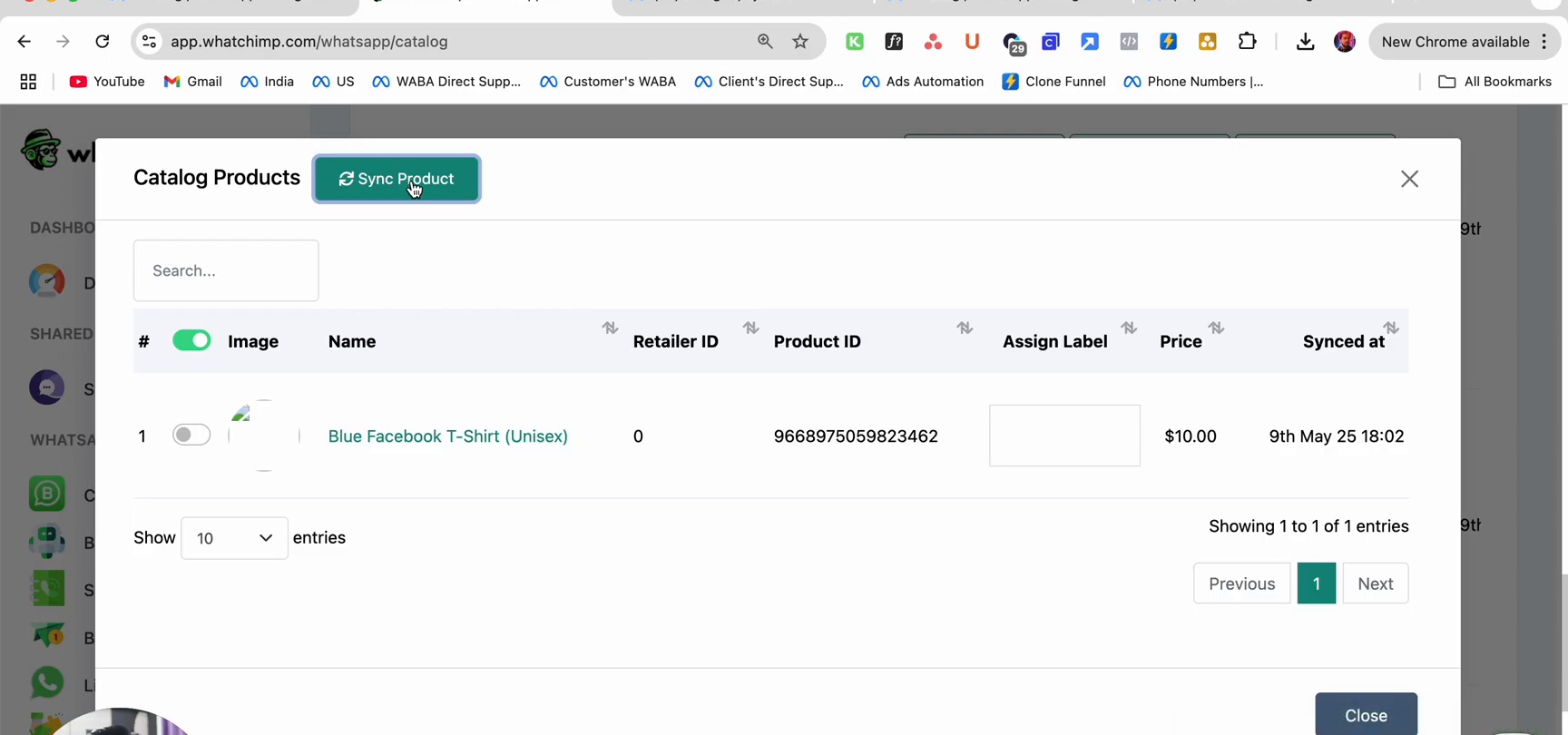Open the US bookmark

click(333, 82)
